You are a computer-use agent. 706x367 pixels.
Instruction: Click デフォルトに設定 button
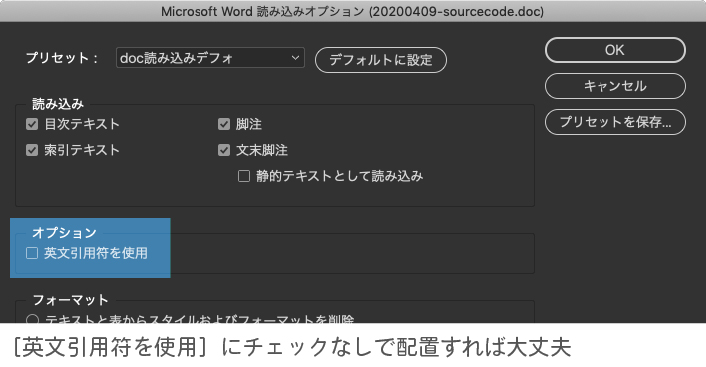[381, 60]
